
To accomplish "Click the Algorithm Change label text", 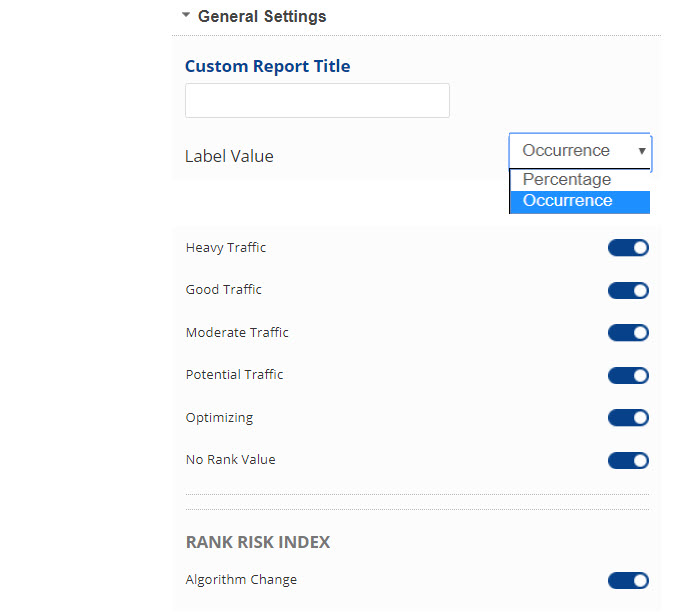I will [241, 580].
